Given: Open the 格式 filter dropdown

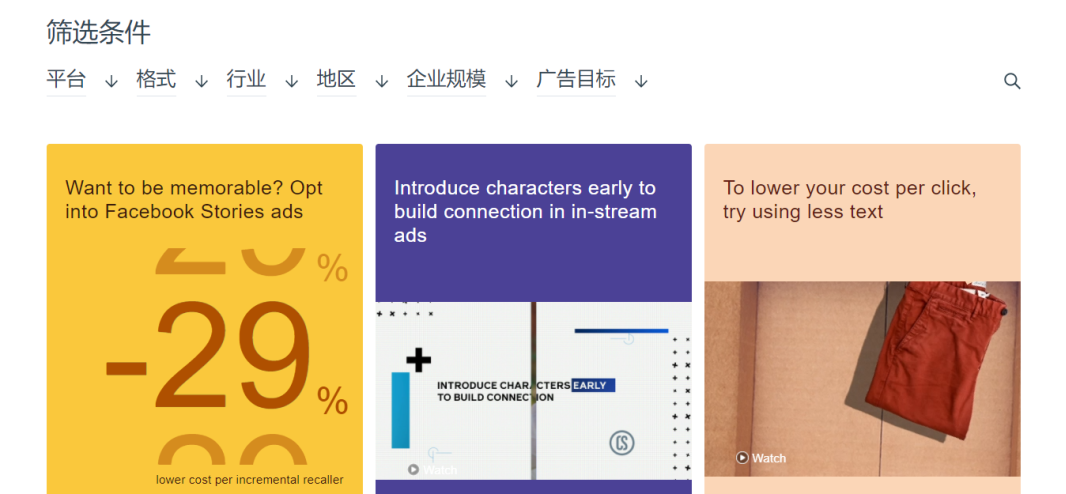Looking at the screenshot, I should click(156, 80).
